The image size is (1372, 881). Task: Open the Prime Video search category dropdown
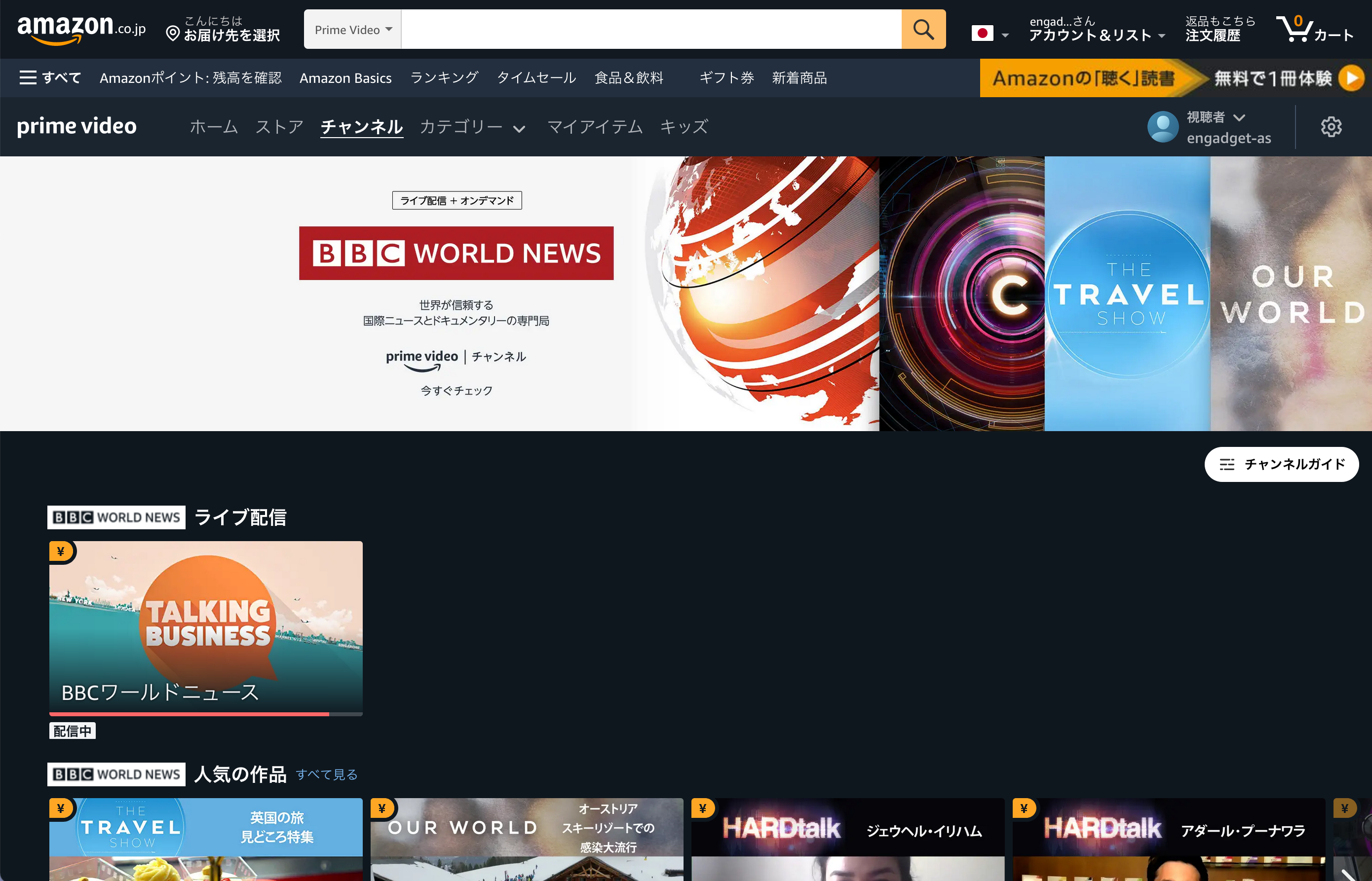coord(353,29)
